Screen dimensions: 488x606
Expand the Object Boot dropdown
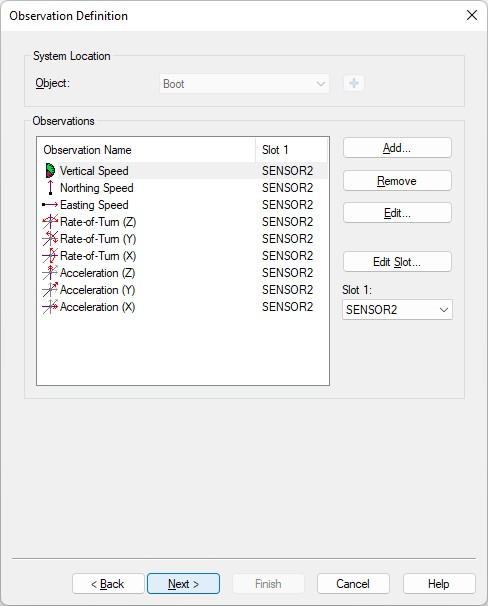click(x=244, y=83)
